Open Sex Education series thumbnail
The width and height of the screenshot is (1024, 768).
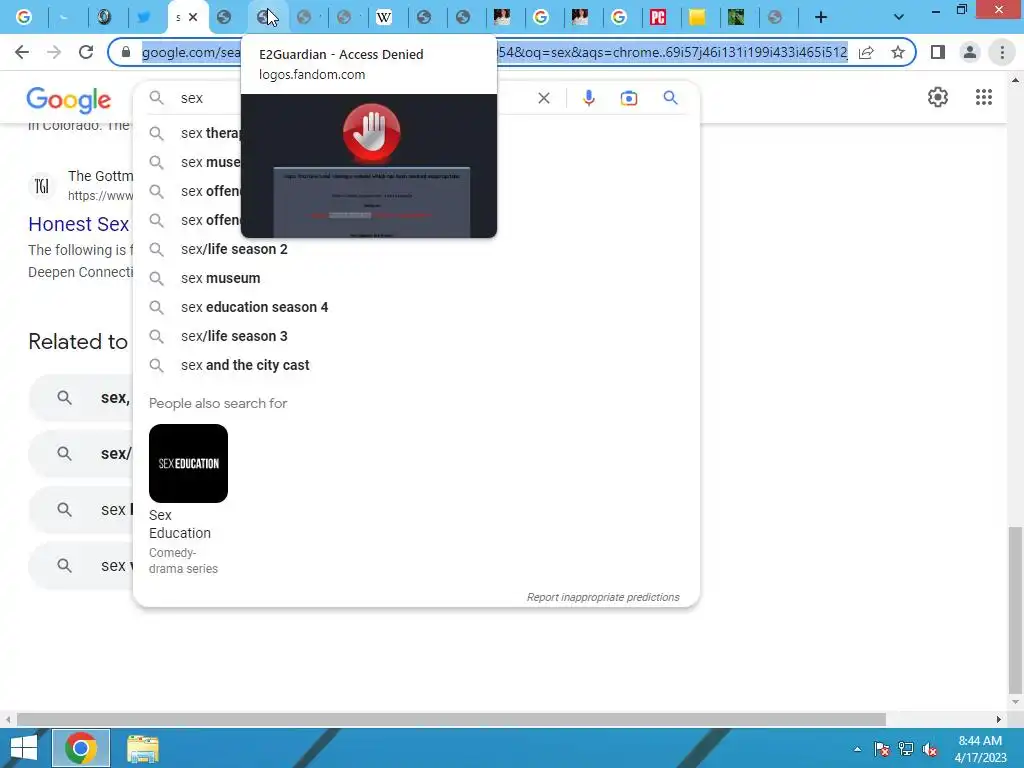(188, 463)
